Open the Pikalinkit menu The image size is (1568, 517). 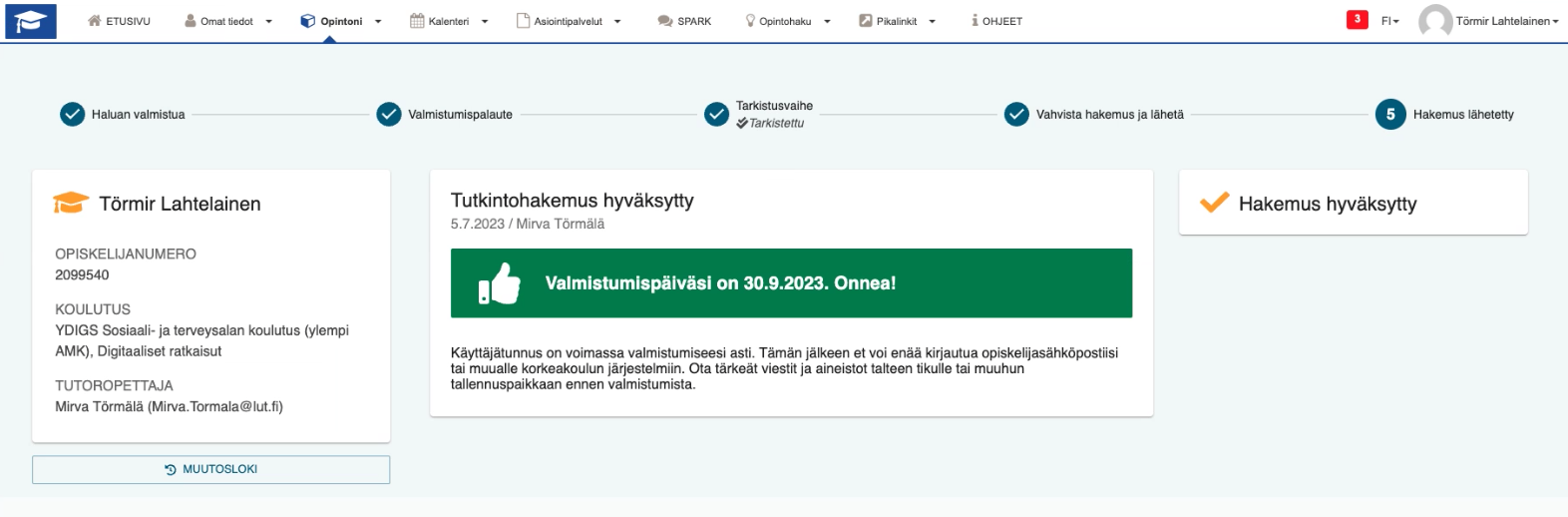click(x=897, y=21)
